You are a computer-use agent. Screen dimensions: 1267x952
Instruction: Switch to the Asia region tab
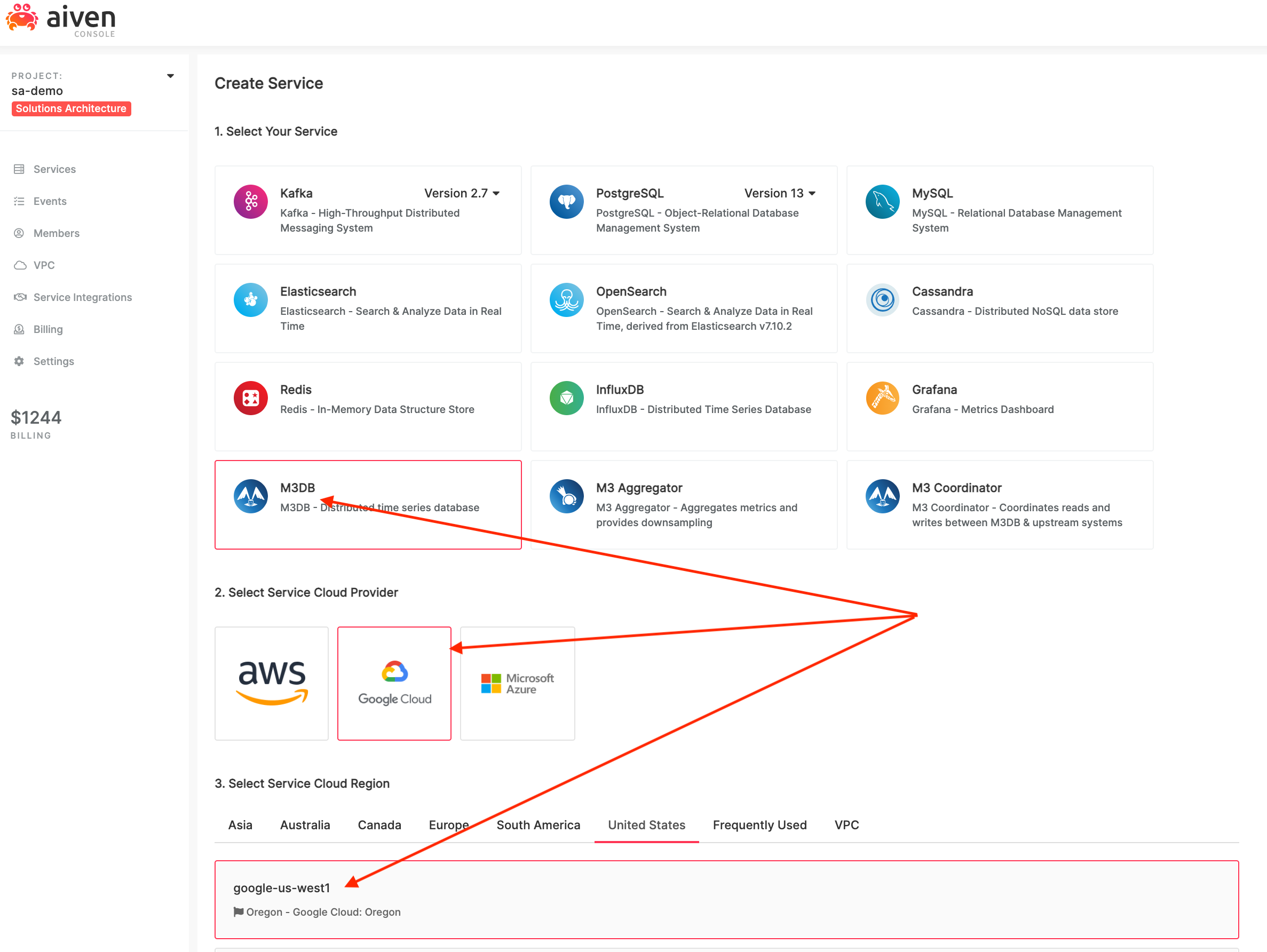[240, 825]
